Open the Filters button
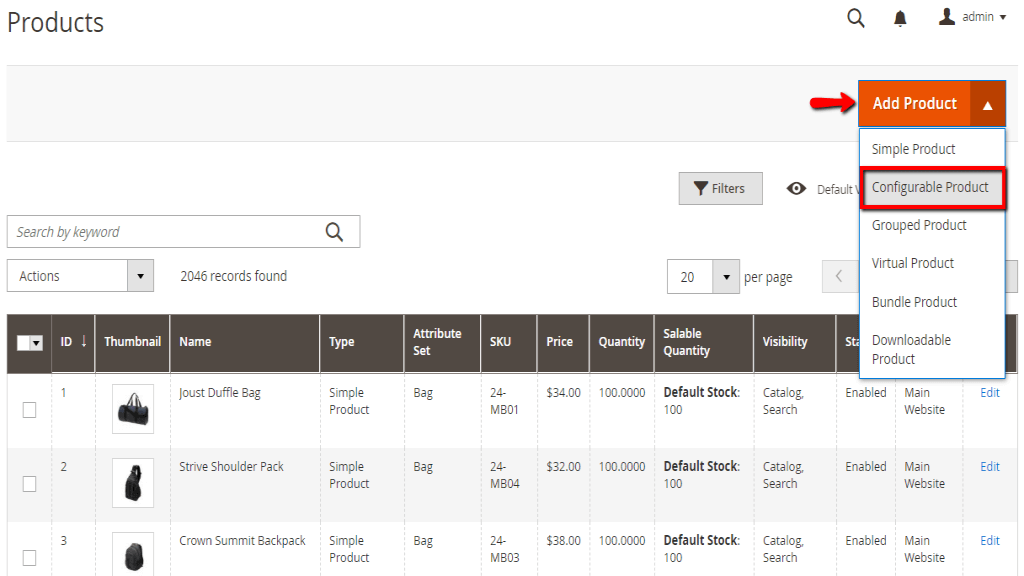Viewport: 1024px width, 576px height. [720, 189]
